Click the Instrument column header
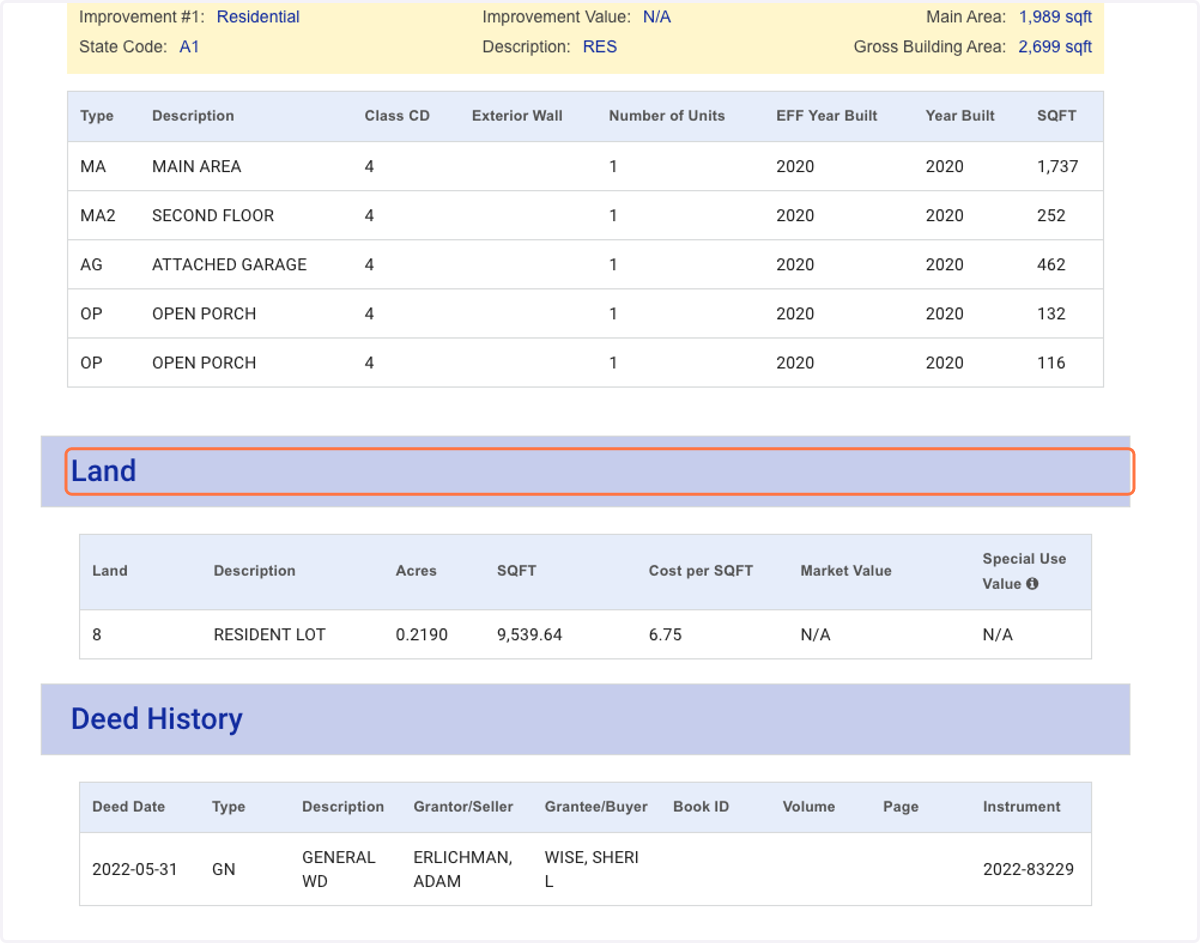1200x943 pixels. pos(1022,807)
